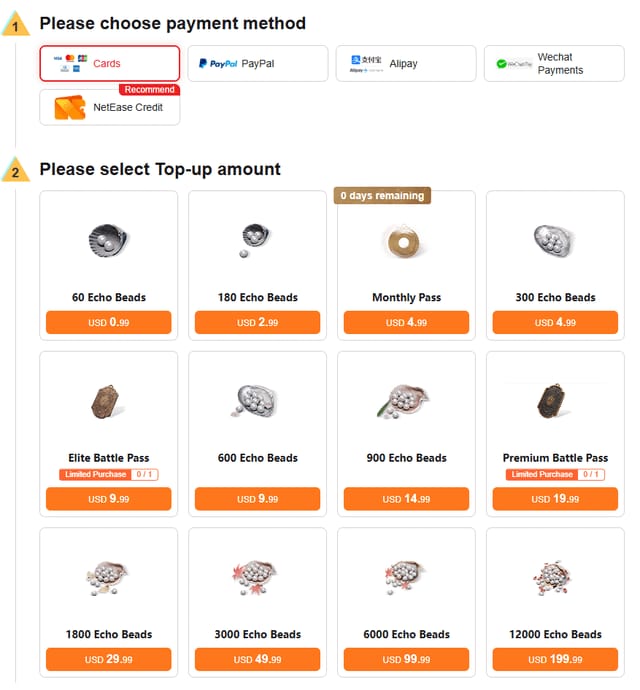The height and width of the screenshot is (690, 640).
Task: Click the 12000 Echo Beads pile icon
Action: [x=555, y=577]
